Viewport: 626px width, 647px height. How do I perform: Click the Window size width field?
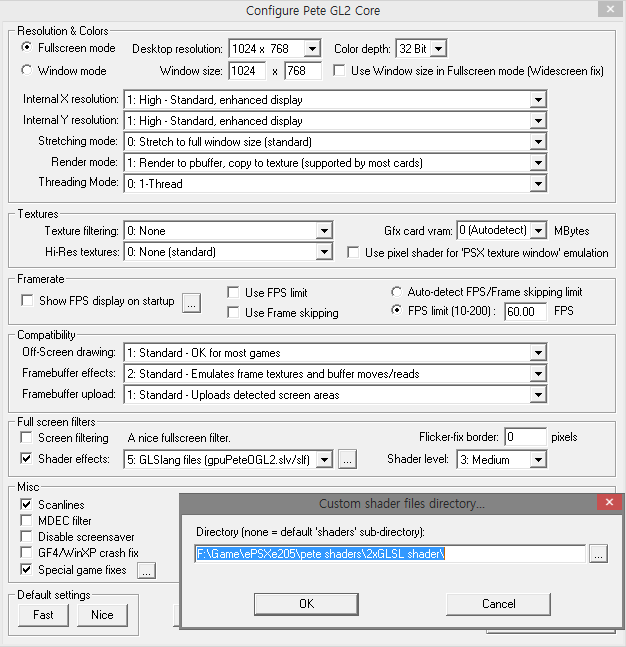click(247, 71)
